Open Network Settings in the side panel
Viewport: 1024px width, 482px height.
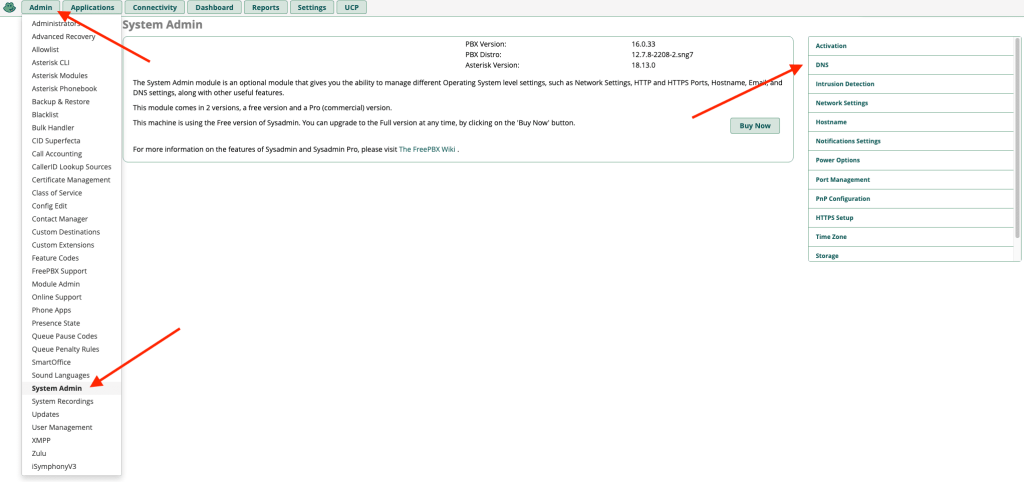[841, 103]
